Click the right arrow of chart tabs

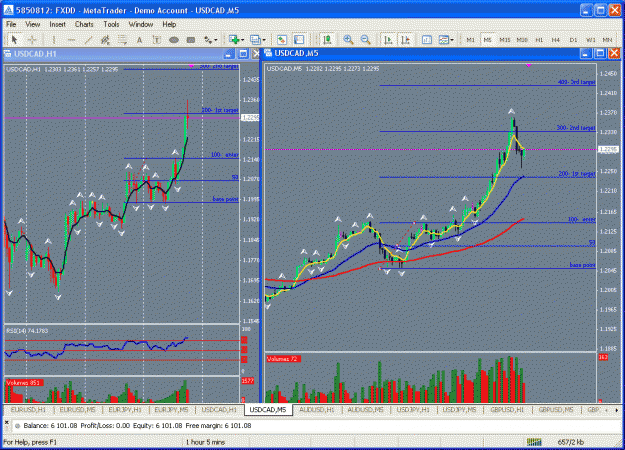click(x=617, y=410)
